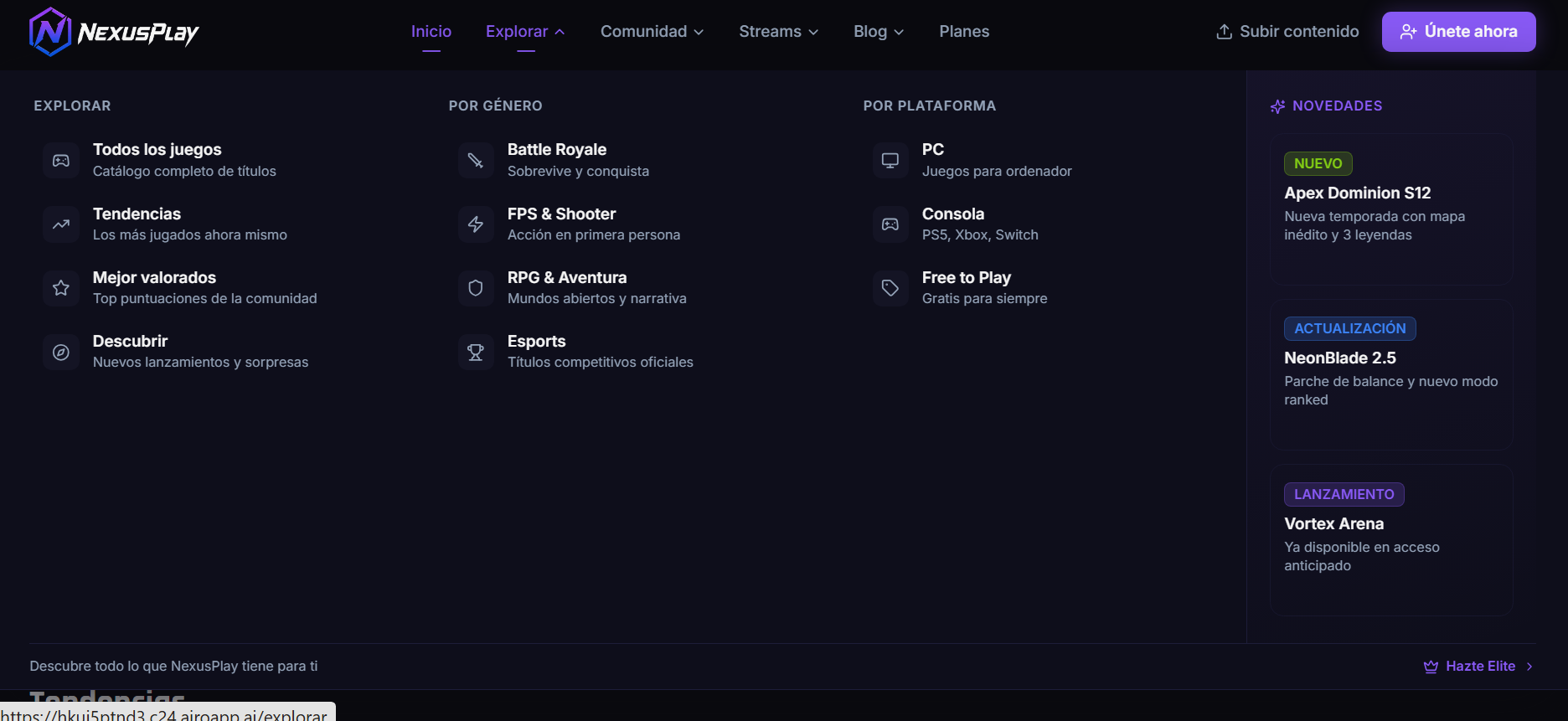Click the lightning bolt icon beside FPS & Shooter
1568x721 pixels.
coord(476,224)
